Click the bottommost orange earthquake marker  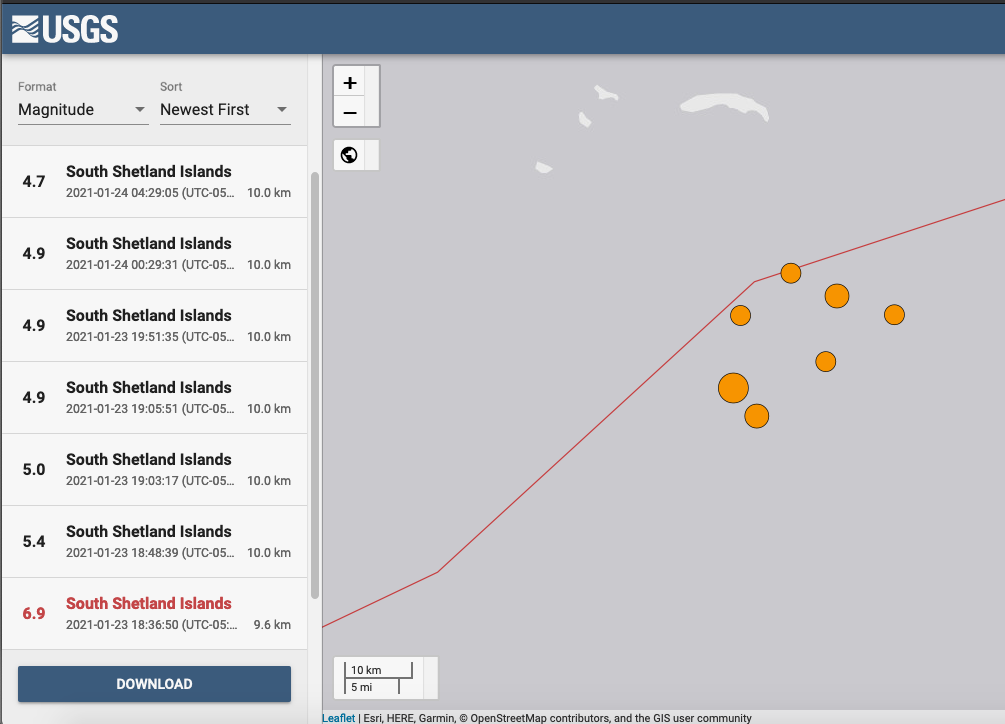point(757,416)
